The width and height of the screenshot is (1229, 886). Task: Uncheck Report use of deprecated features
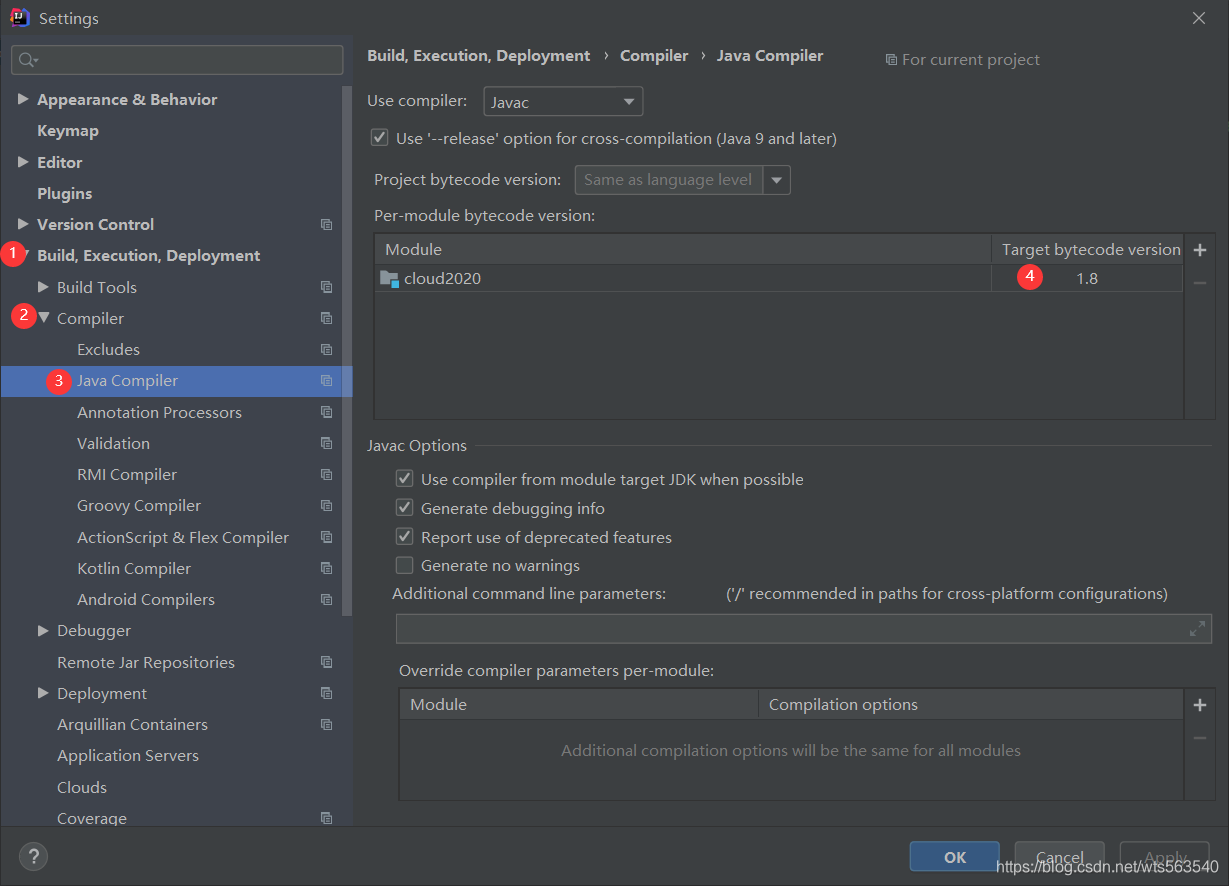pyautogui.click(x=404, y=537)
